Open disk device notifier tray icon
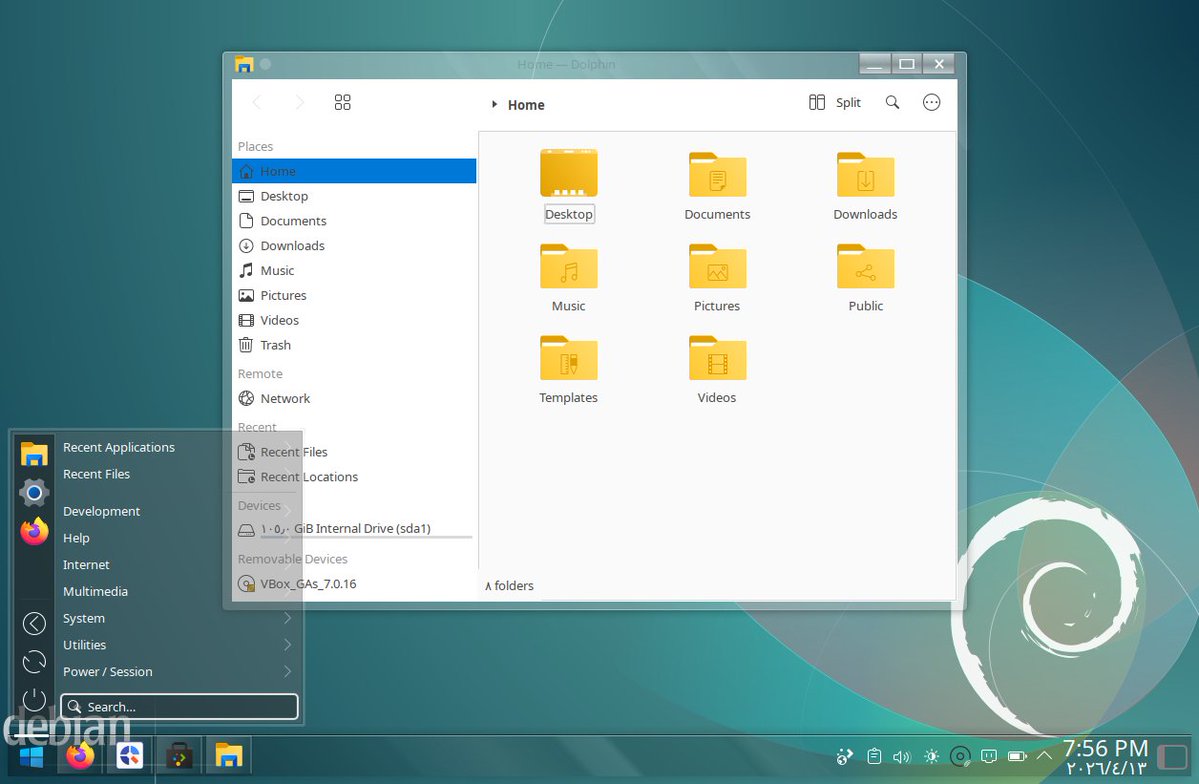The image size is (1199, 784). click(x=960, y=756)
